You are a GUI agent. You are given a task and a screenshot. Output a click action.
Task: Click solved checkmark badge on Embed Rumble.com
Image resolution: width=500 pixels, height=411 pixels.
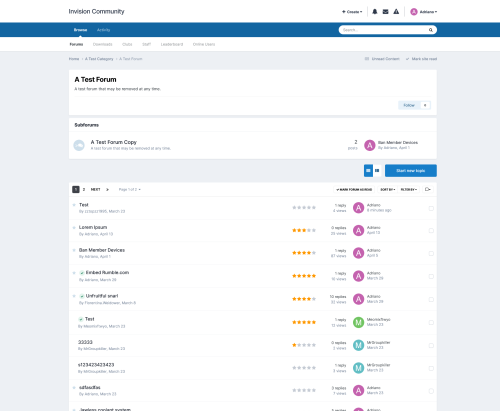click(82, 273)
